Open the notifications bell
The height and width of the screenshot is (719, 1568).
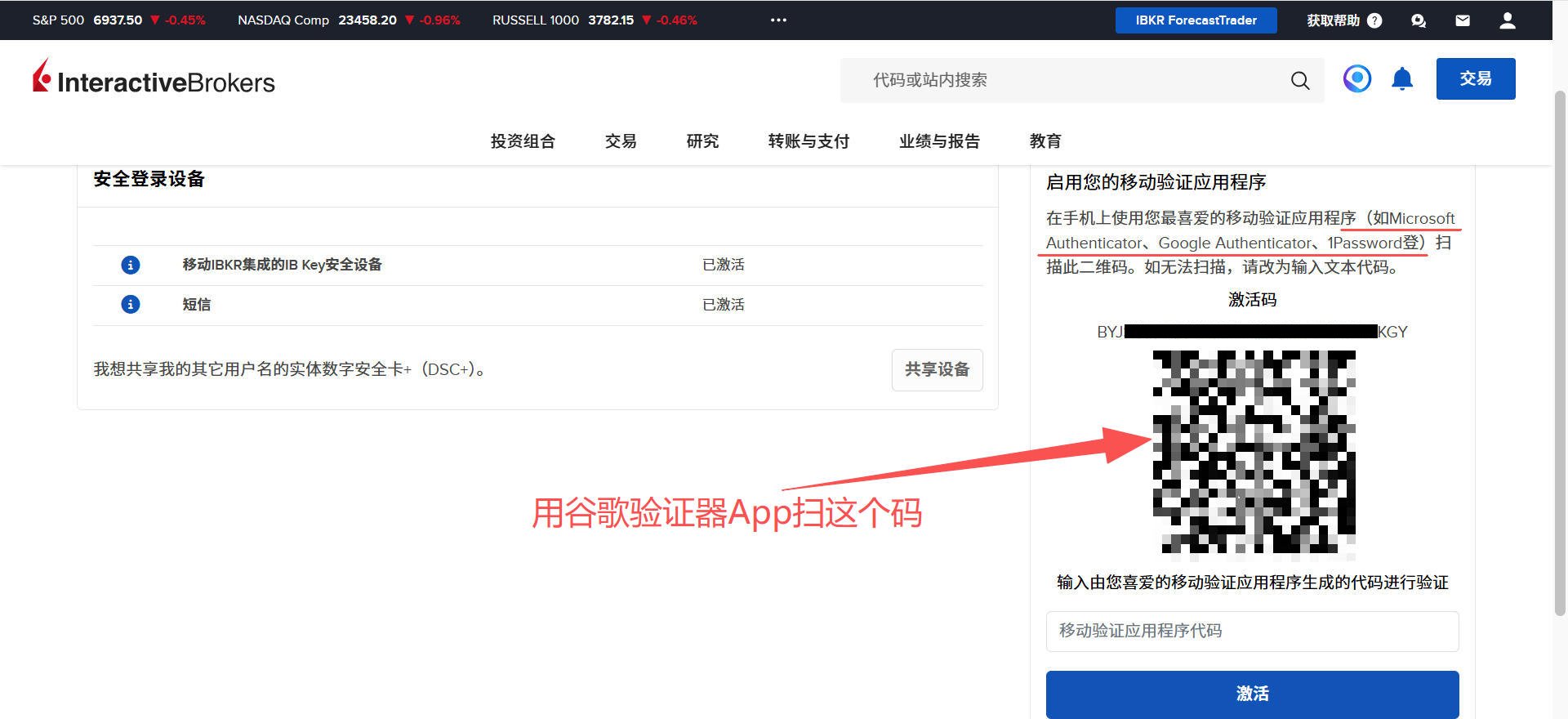(1402, 79)
